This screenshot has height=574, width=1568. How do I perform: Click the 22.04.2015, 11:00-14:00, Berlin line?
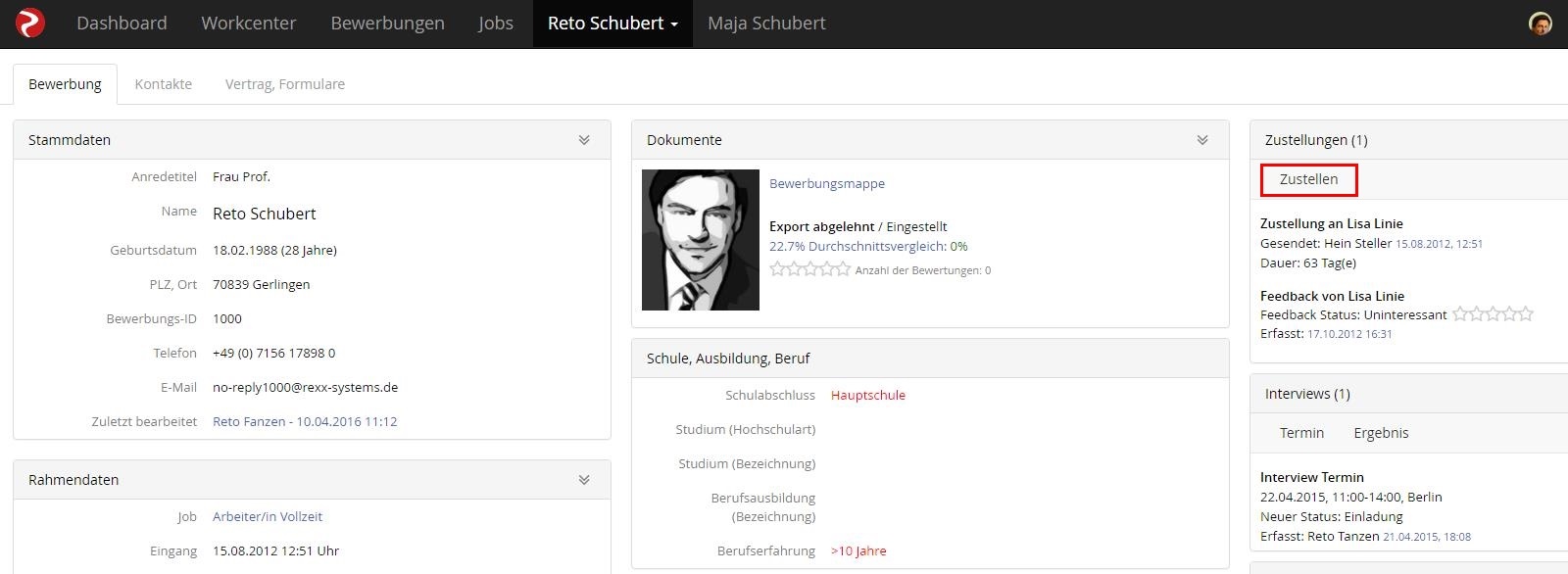pos(1351,497)
